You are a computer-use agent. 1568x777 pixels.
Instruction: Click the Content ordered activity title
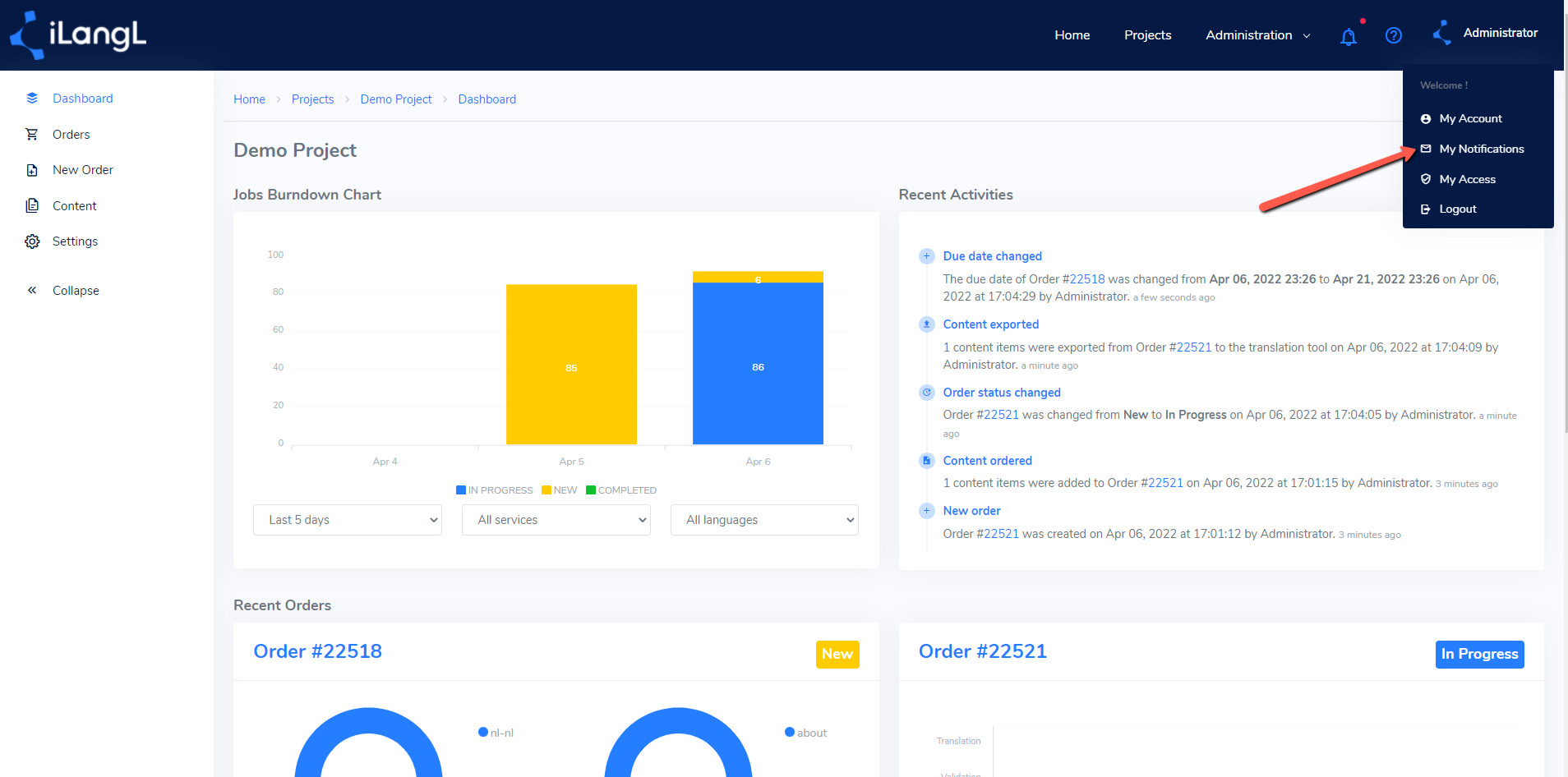pos(988,461)
